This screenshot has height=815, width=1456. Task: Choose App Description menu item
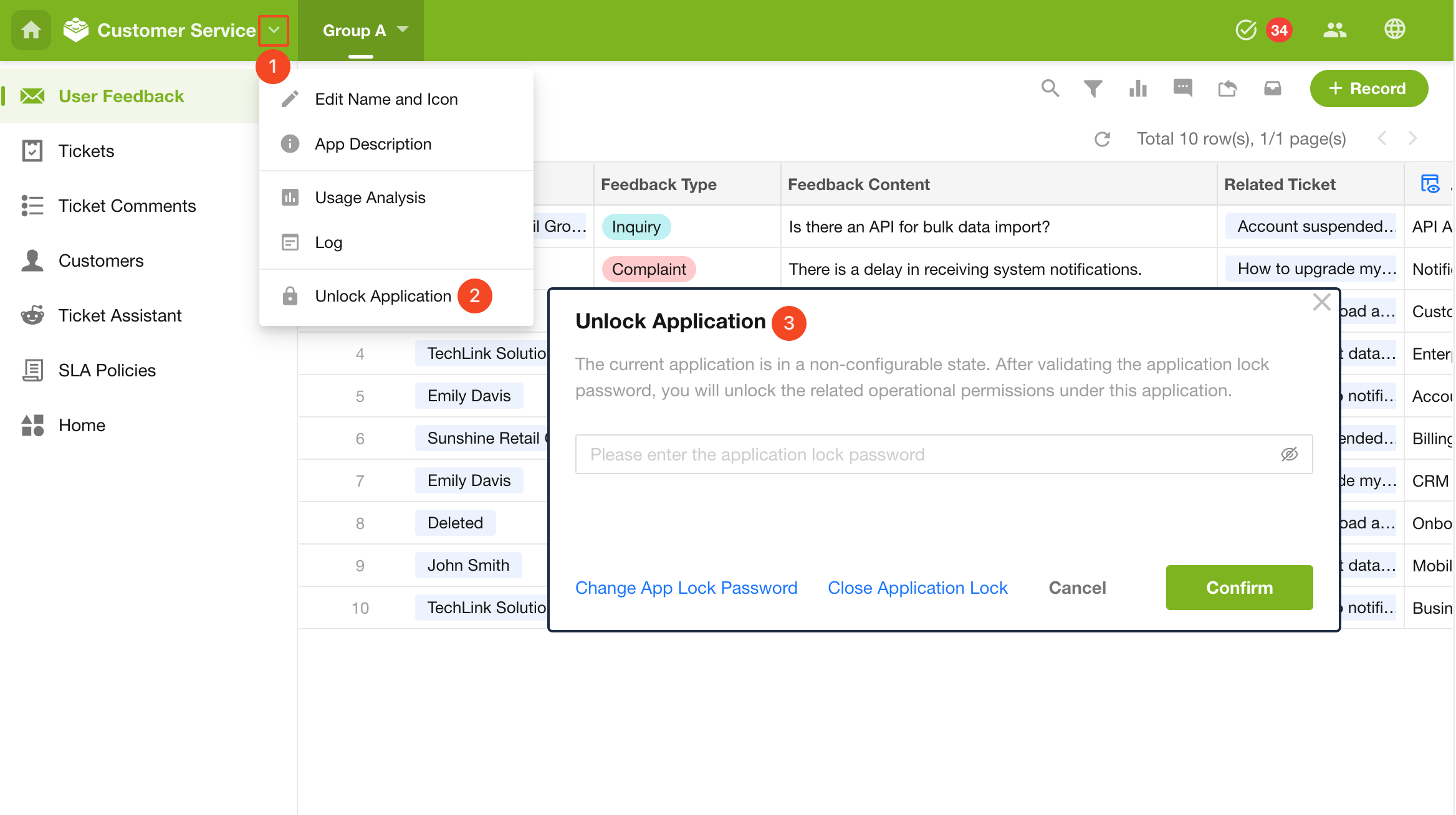click(396, 144)
